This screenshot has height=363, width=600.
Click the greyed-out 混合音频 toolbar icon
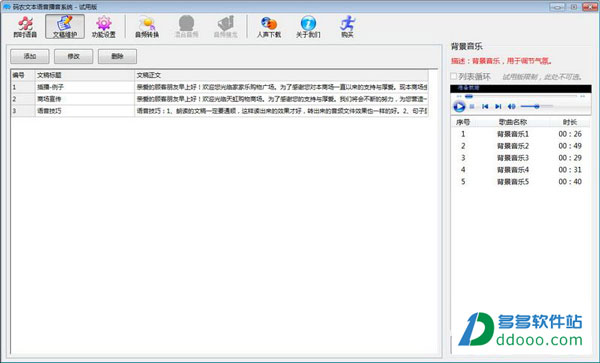(186, 27)
